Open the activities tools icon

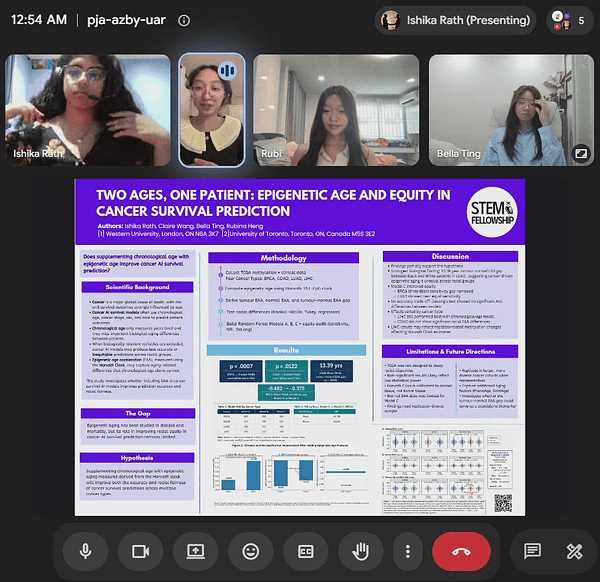574,551
